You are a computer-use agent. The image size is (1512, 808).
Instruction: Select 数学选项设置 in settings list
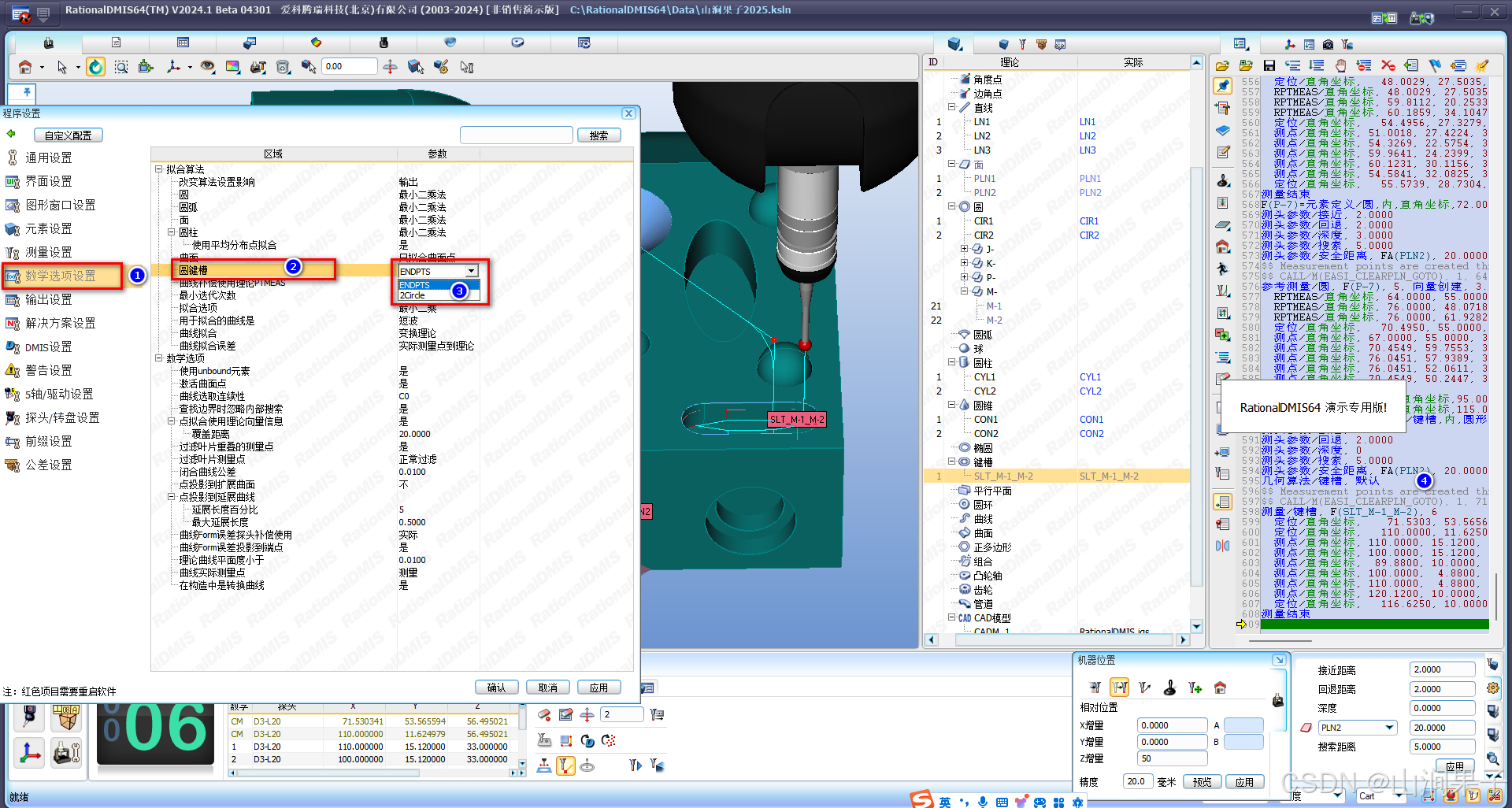point(61,276)
